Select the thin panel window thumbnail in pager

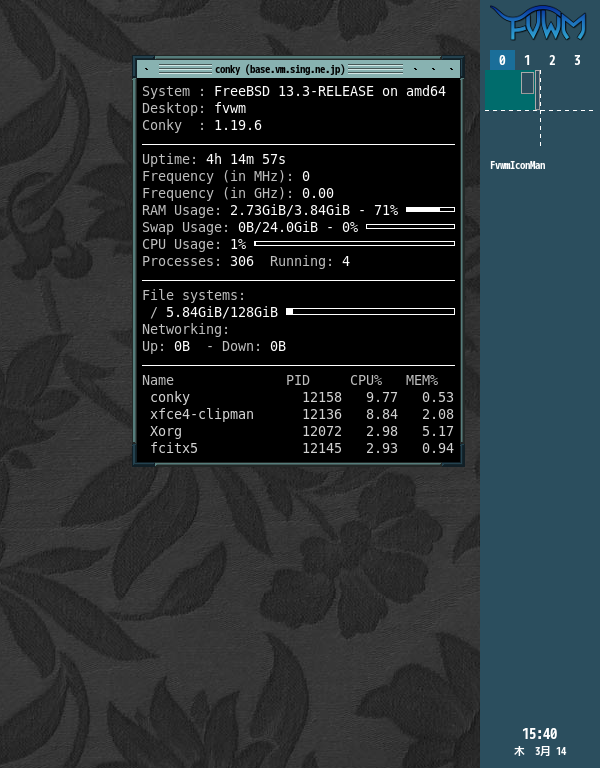538,90
